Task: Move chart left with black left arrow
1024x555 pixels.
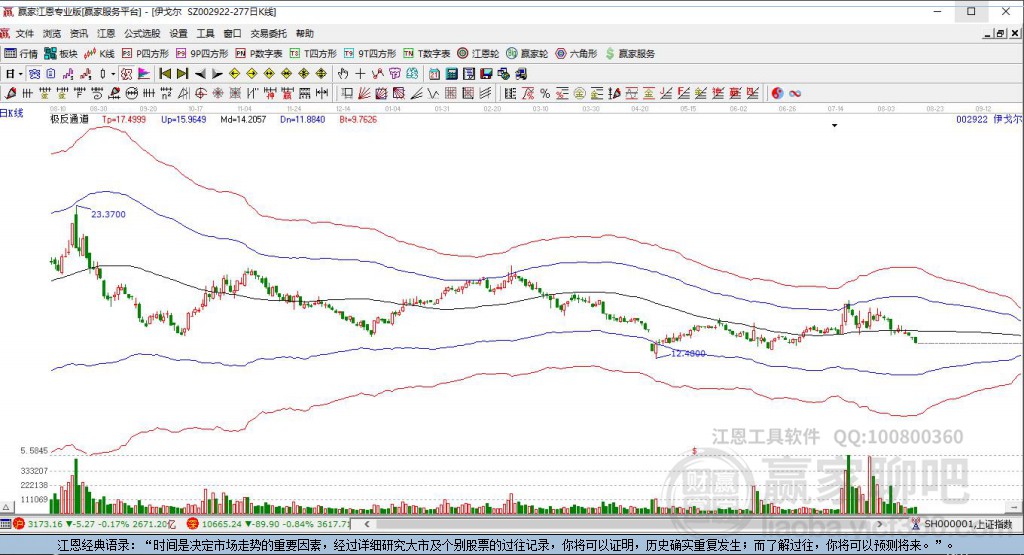Action: (200, 74)
